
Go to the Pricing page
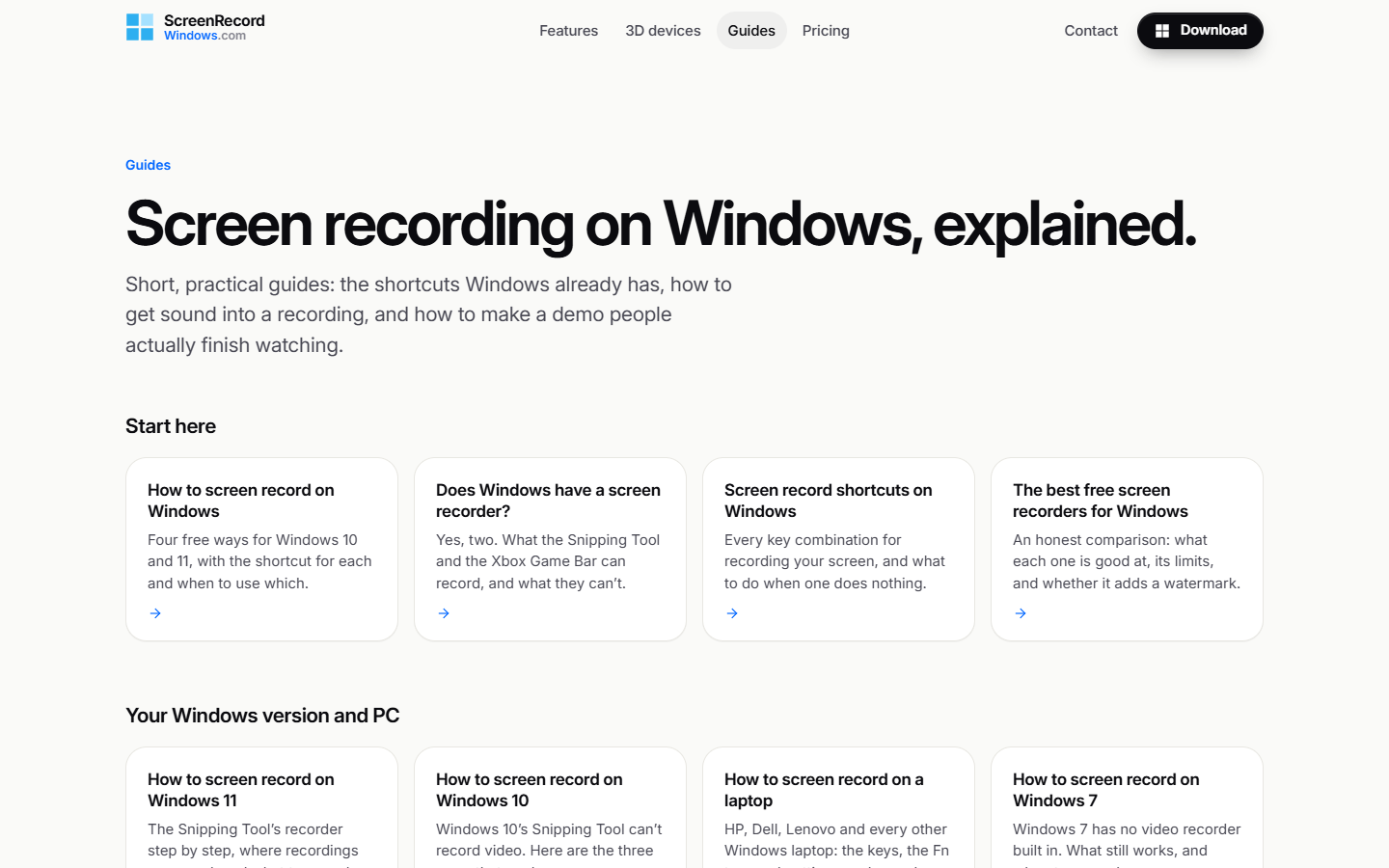(826, 31)
